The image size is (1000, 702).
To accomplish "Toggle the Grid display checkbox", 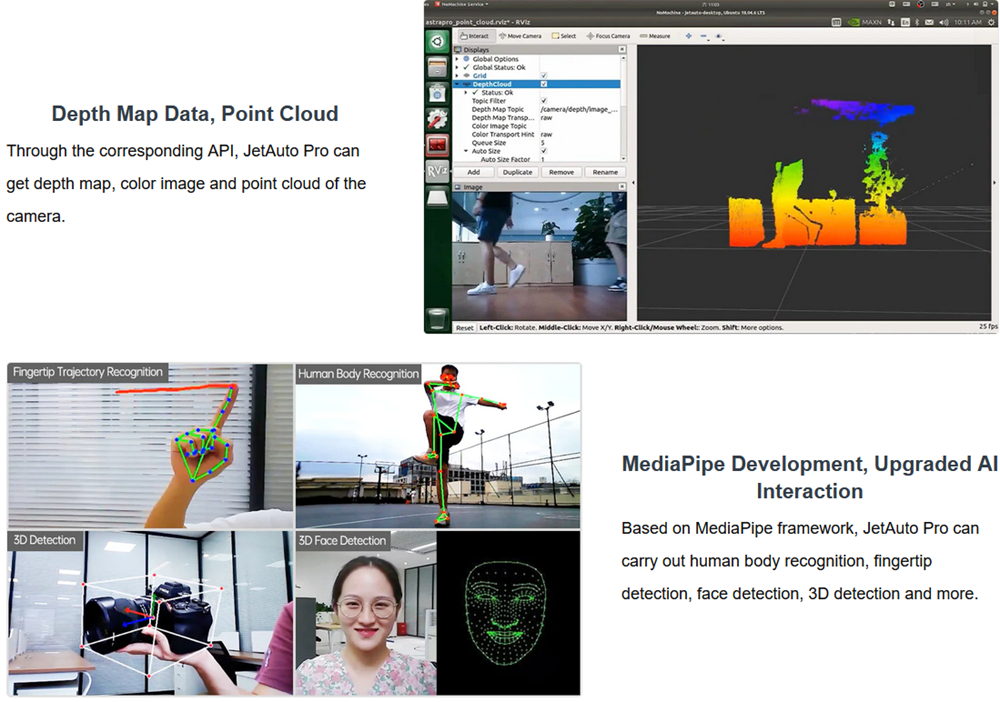I will pos(543,76).
